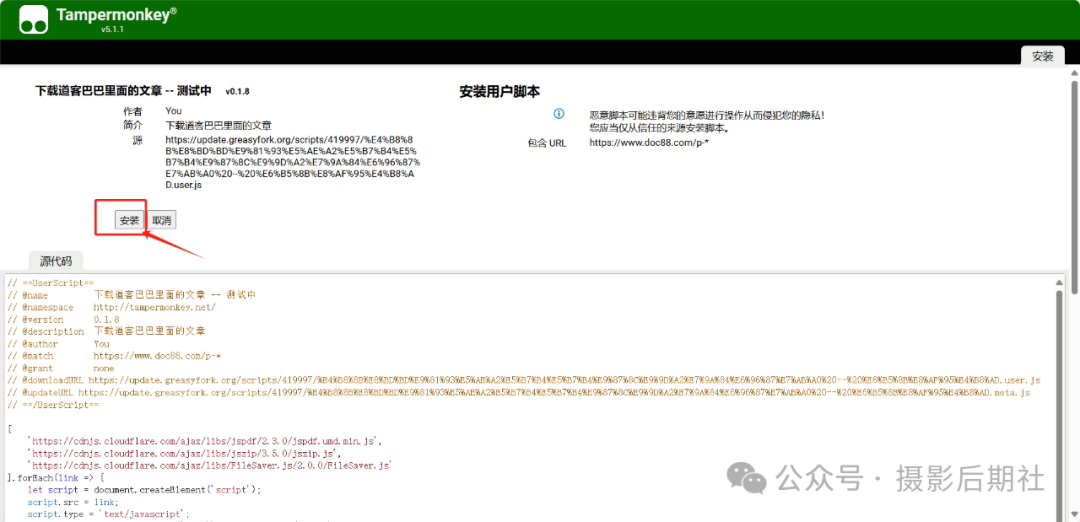Click the version label v0.1.8

(x=237, y=91)
